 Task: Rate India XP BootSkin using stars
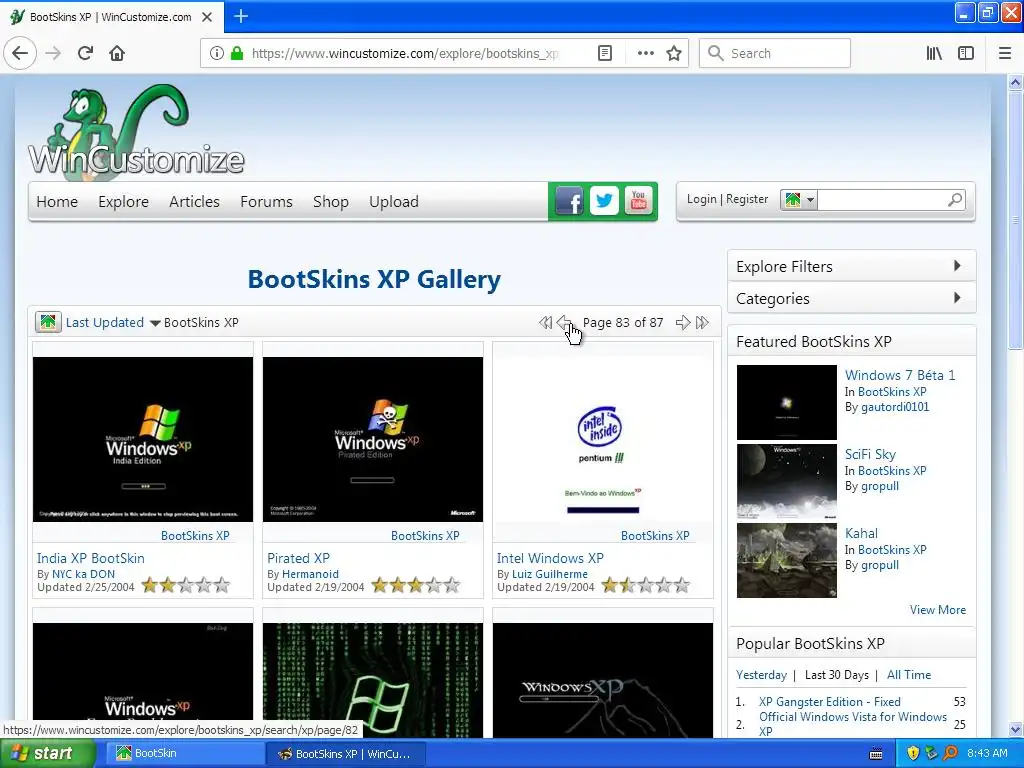pyautogui.click(x=185, y=585)
